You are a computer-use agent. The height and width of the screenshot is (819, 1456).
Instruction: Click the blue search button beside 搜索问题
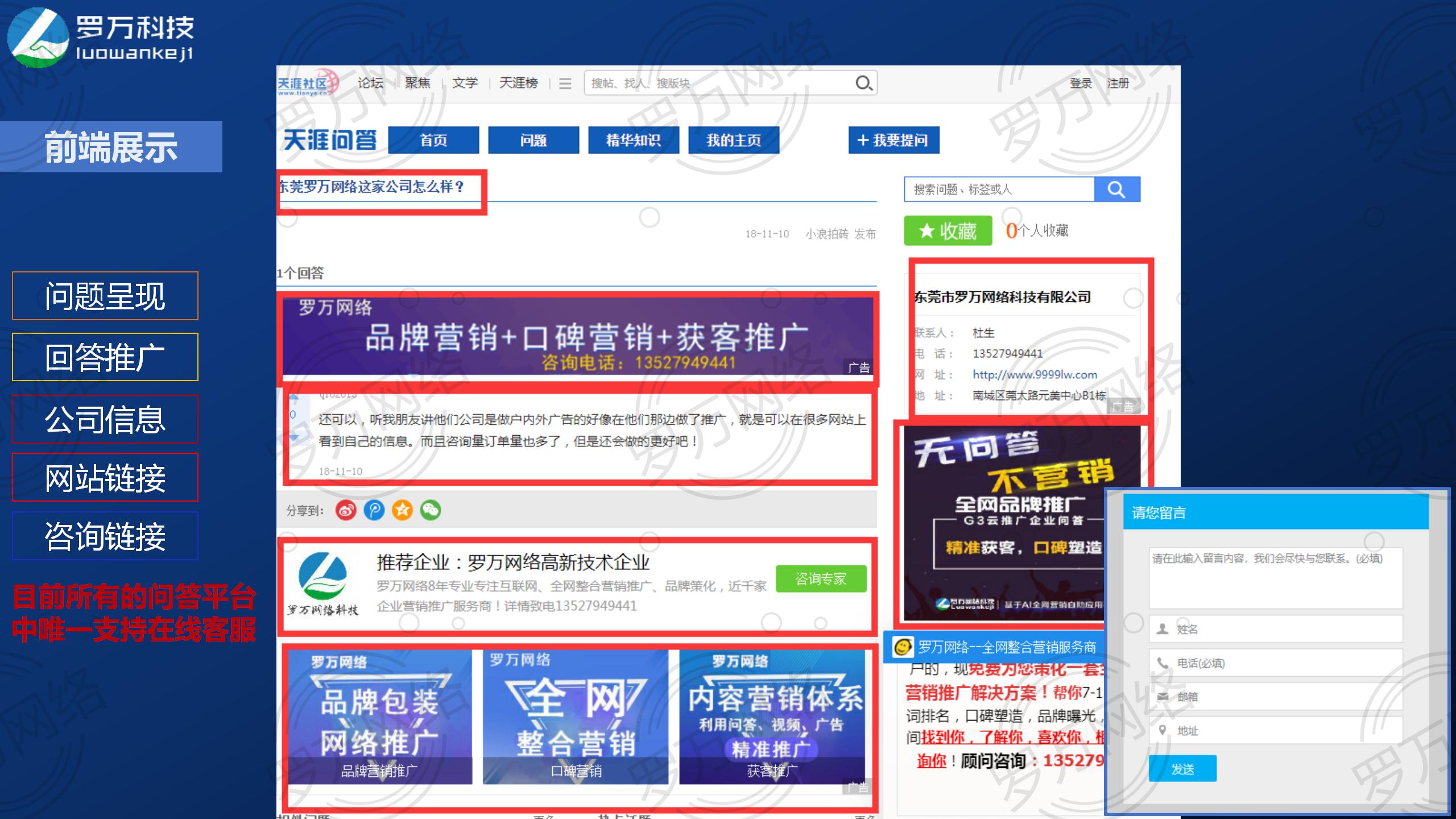pyautogui.click(x=1117, y=189)
